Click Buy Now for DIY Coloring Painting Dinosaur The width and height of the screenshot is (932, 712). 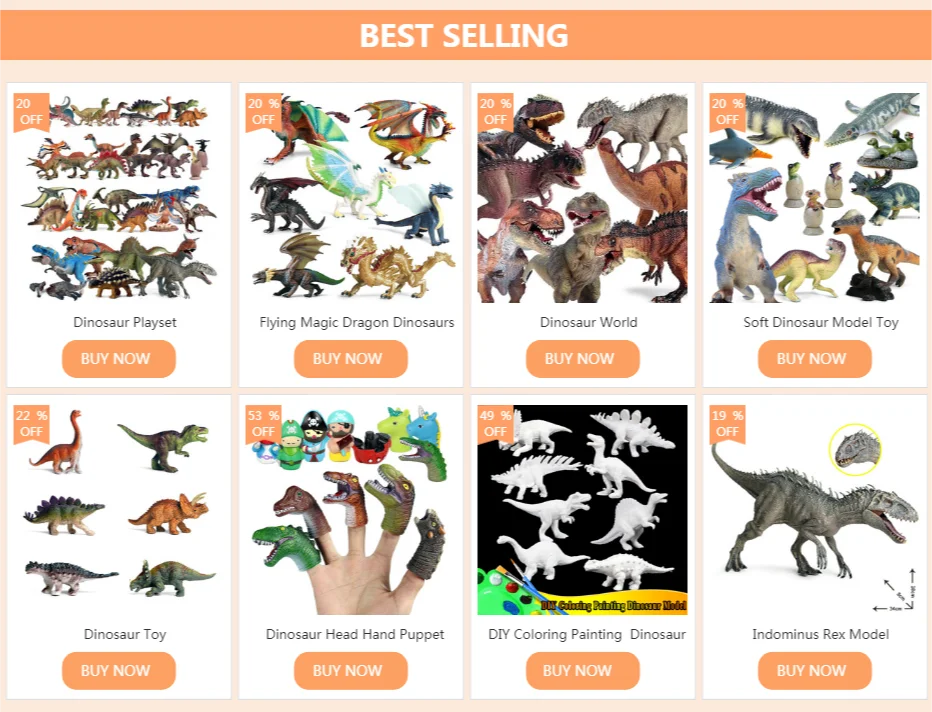(x=582, y=670)
